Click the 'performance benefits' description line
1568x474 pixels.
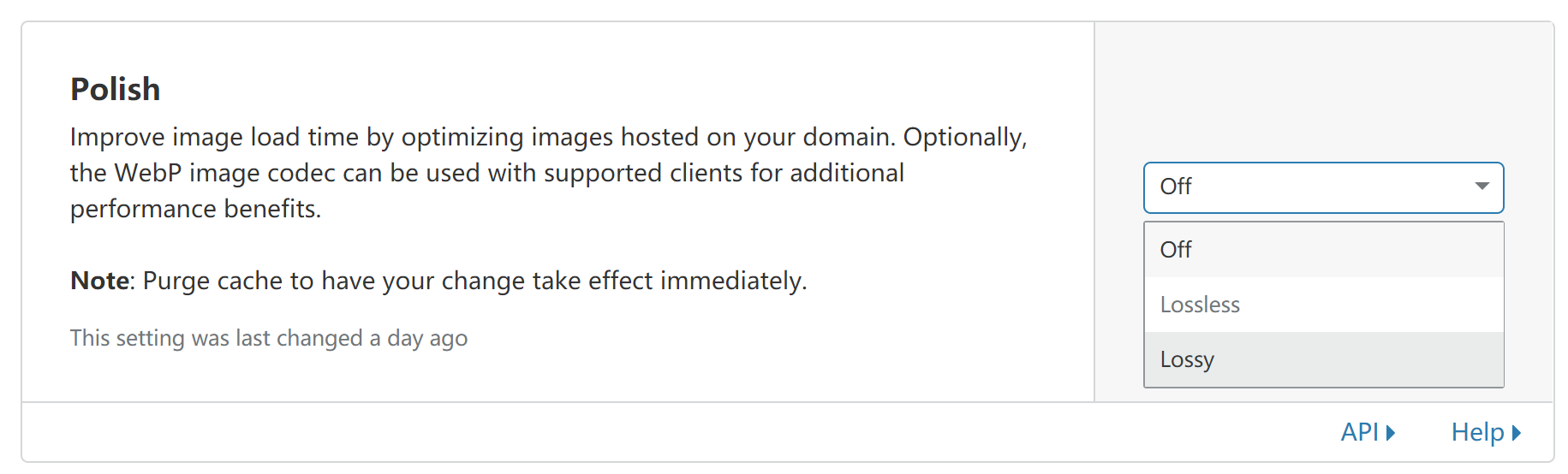(195, 209)
